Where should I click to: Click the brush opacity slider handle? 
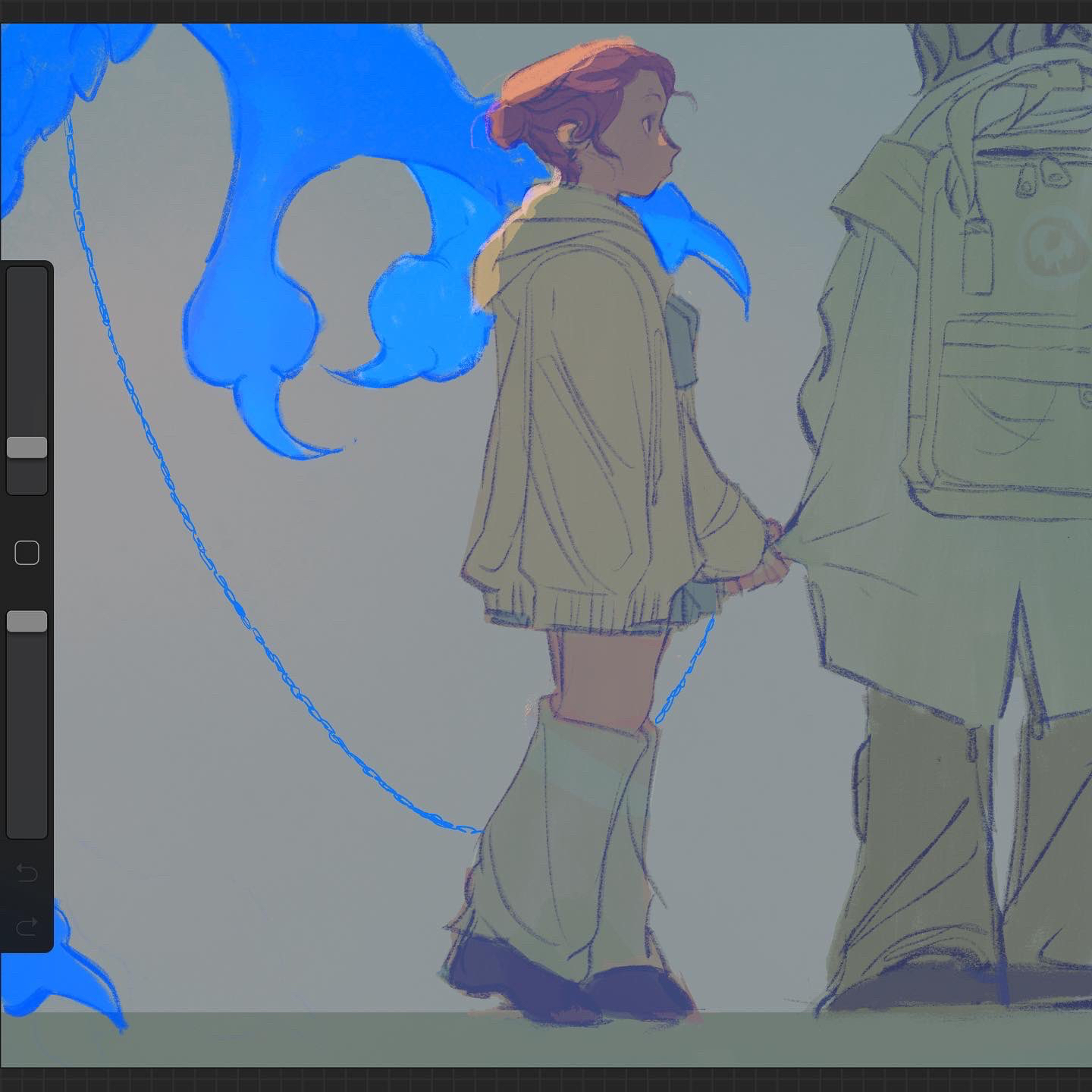[27, 622]
